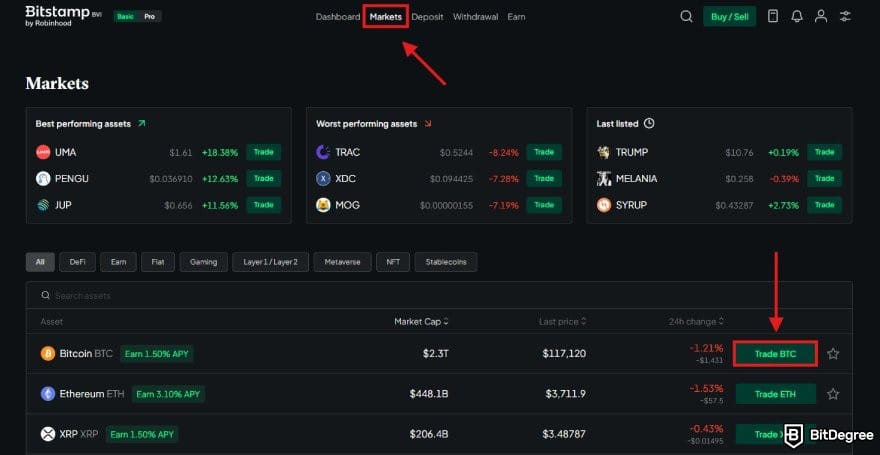Viewport: 880px width, 455px height.
Task: Click Trade button next to TRUMP
Action: (824, 152)
